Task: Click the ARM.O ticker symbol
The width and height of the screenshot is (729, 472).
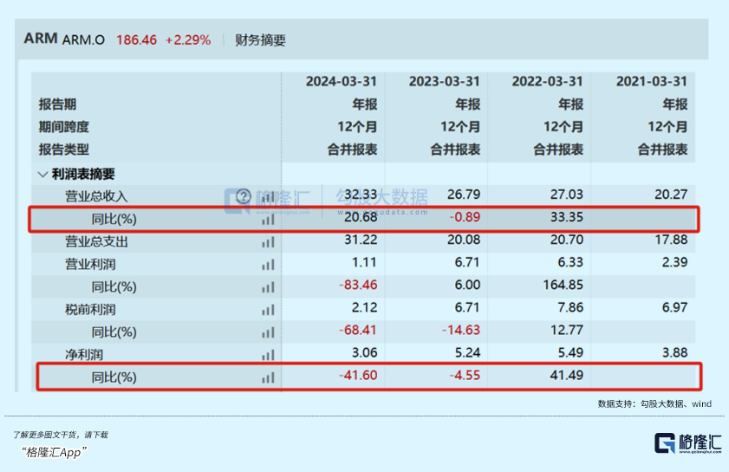Action: [84, 40]
